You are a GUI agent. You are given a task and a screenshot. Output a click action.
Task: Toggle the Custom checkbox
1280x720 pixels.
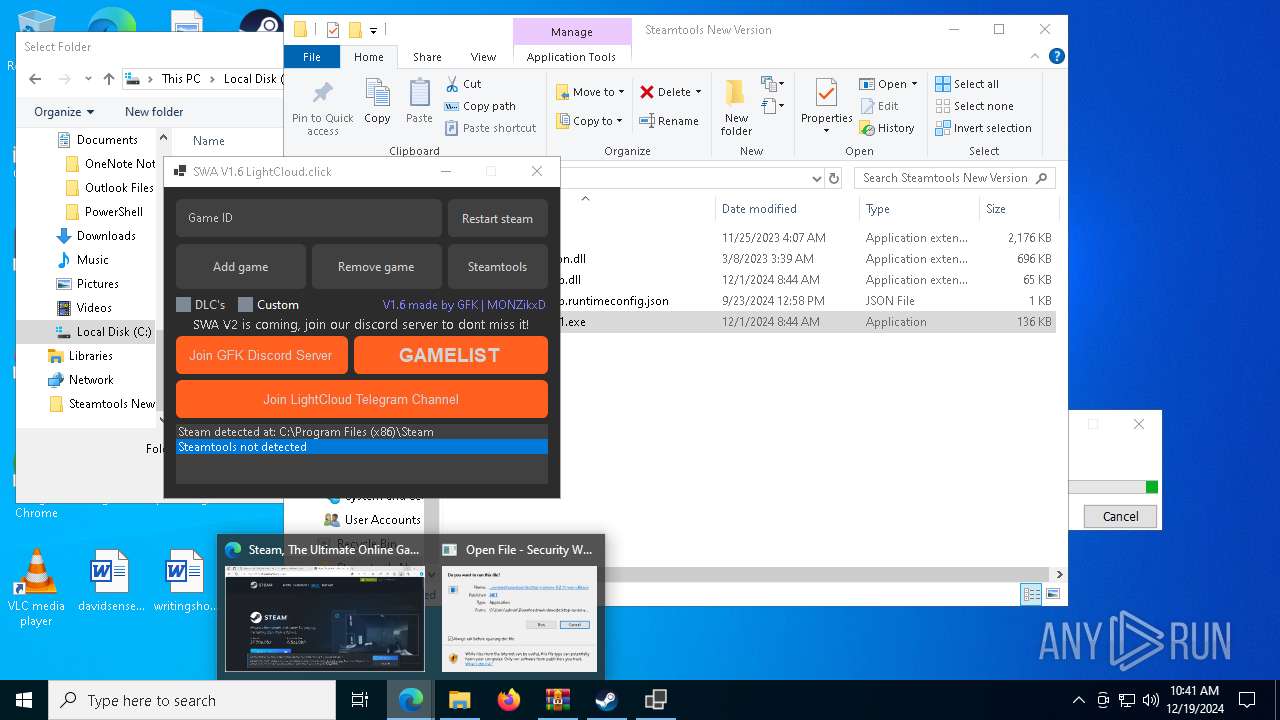click(245, 305)
